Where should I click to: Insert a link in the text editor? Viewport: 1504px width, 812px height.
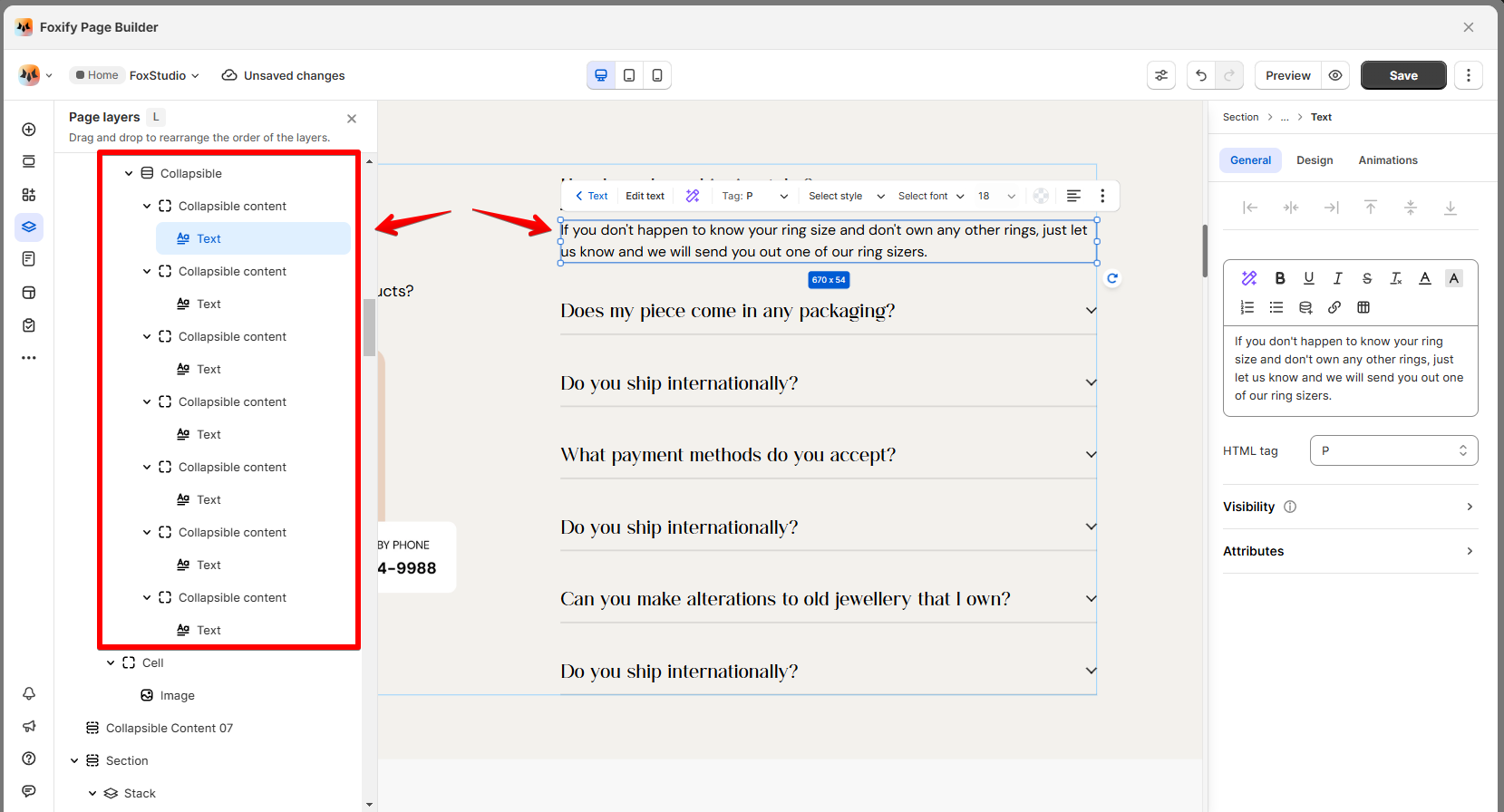1334,307
